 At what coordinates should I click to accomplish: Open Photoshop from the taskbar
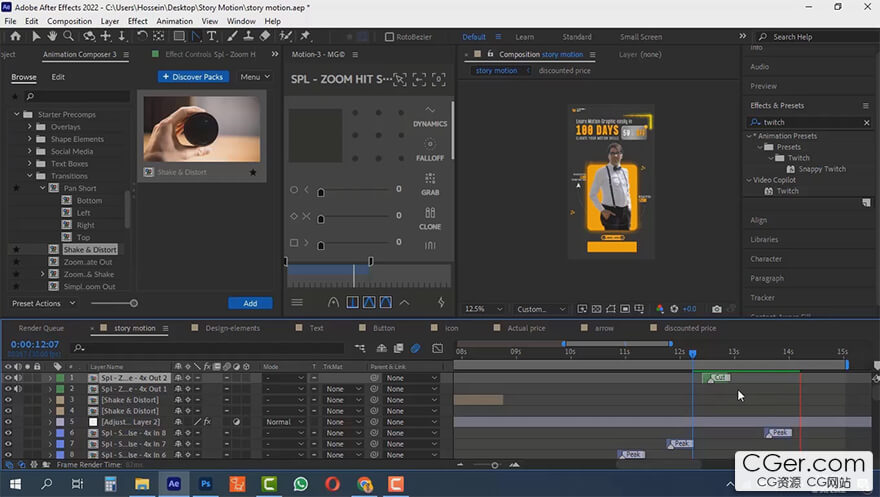pos(205,484)
